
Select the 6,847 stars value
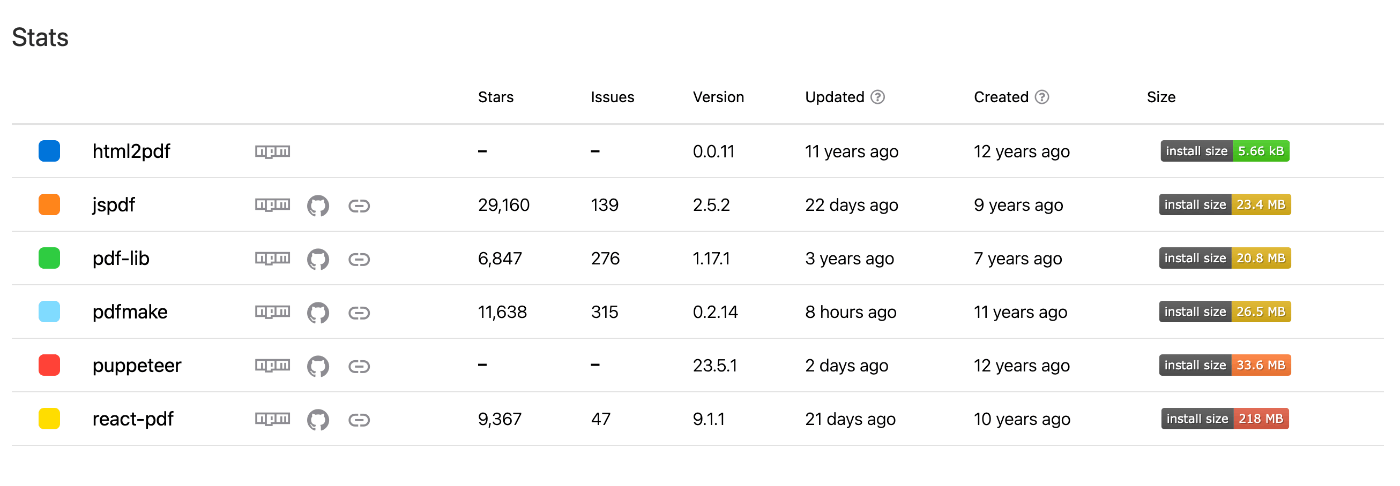(x=500, y=259)
